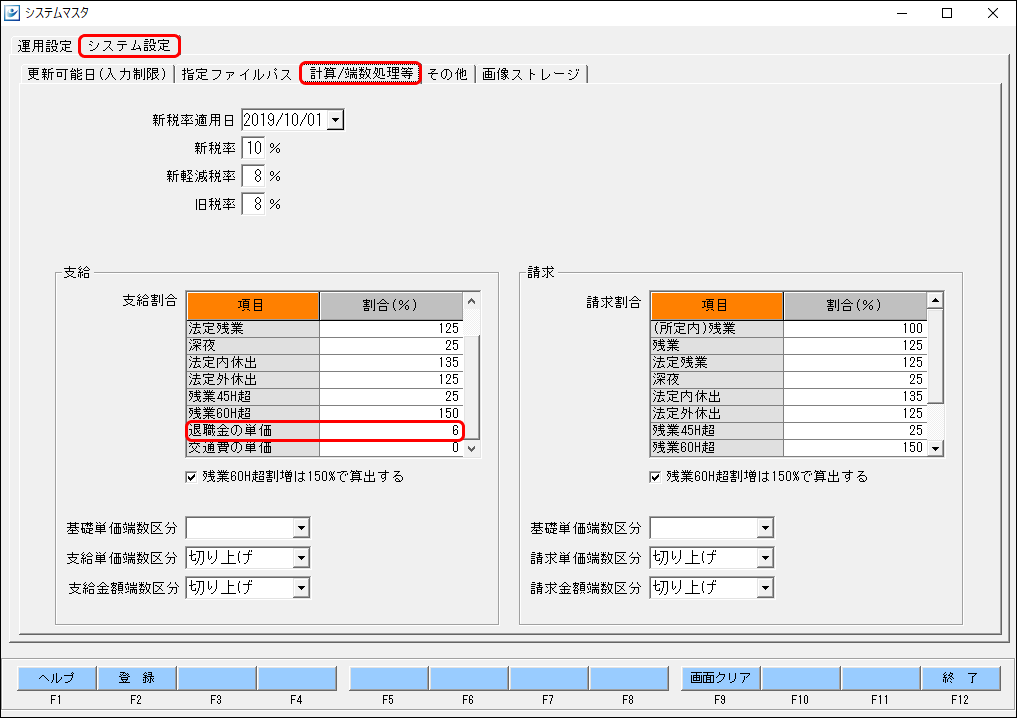Click the 終了 F12 button

pyautogui.click(x=961, y=678)
